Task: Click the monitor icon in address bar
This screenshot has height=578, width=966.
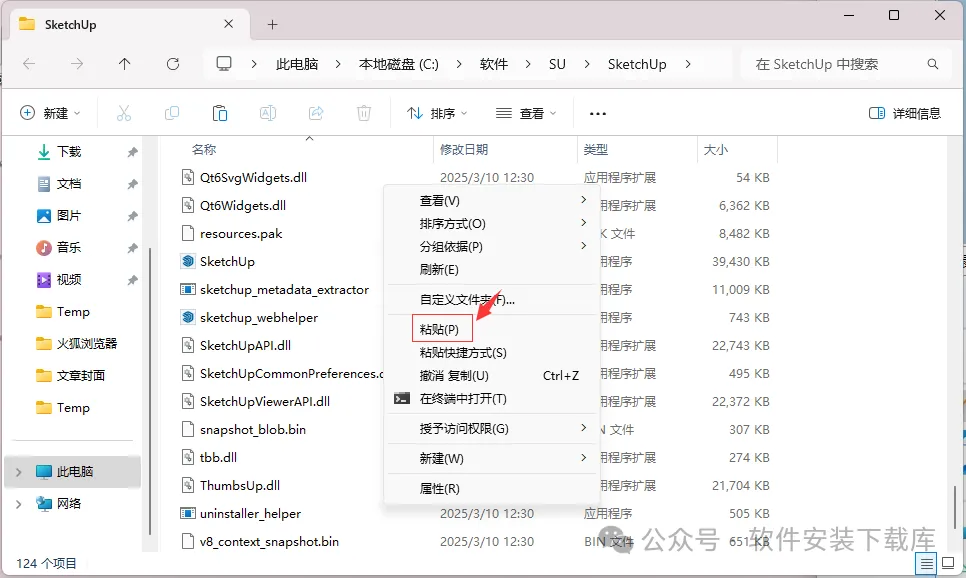Action: 224,64
